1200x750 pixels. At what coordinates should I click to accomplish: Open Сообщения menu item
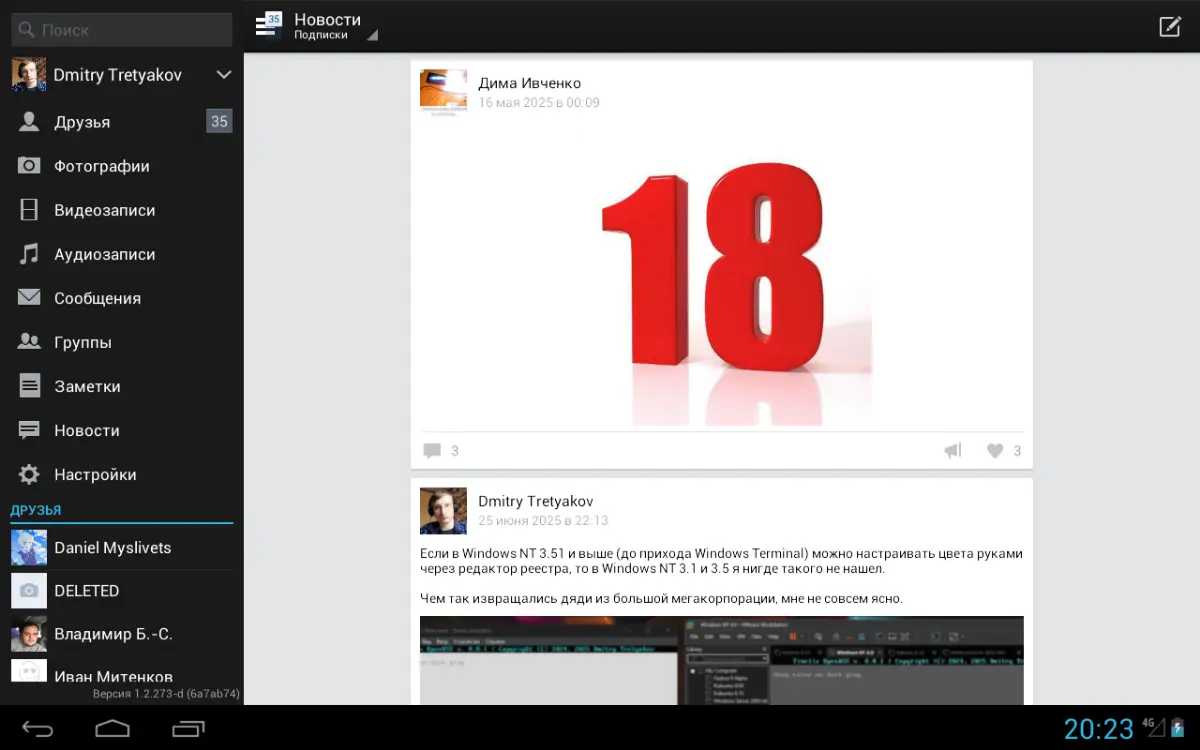coord(122,298)
